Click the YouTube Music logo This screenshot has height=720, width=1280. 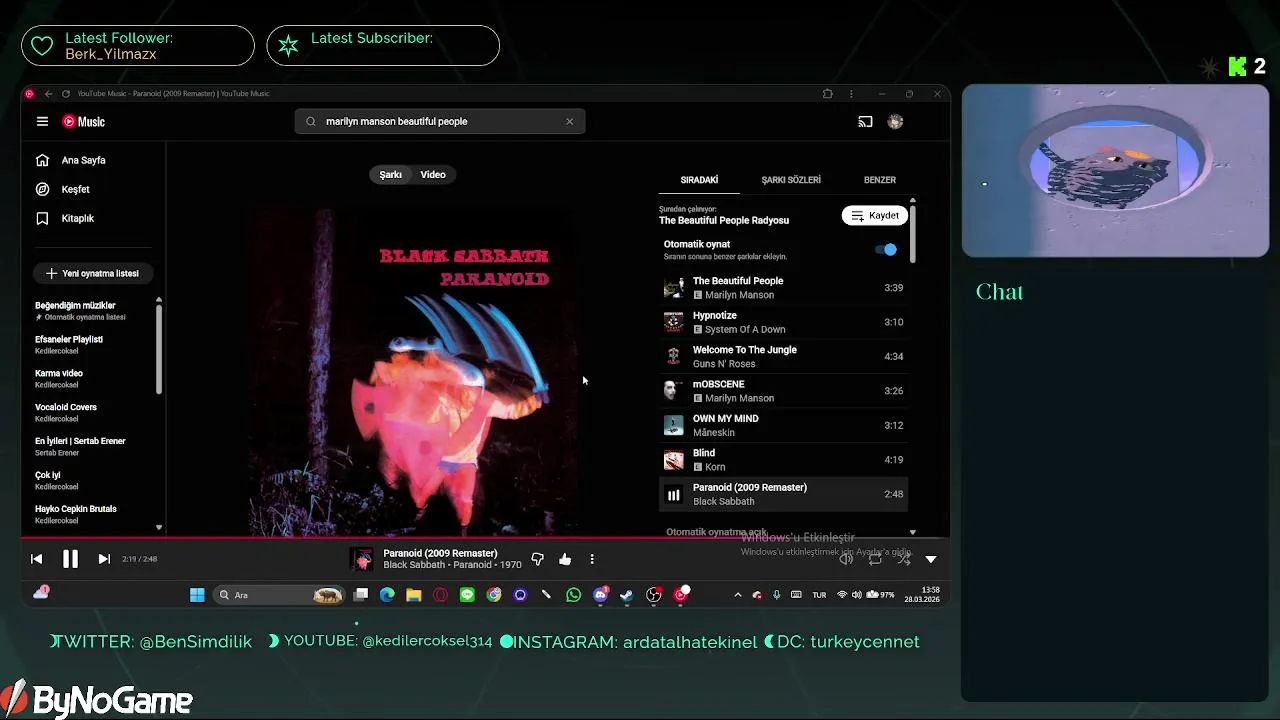(x=84, y=122)
